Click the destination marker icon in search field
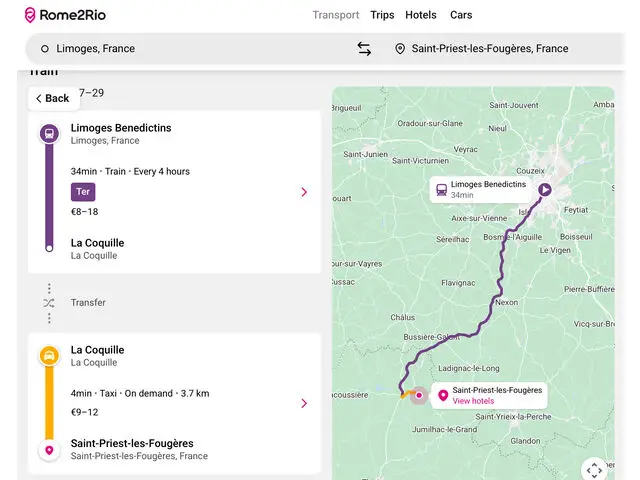640x480 pixels. [400, 49]
